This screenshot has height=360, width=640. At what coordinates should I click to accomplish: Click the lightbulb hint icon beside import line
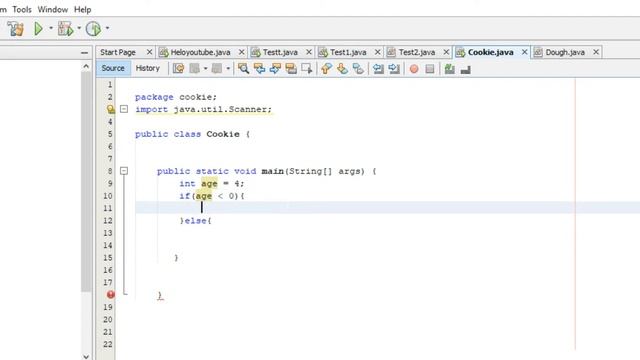click(x=111, y=109)
